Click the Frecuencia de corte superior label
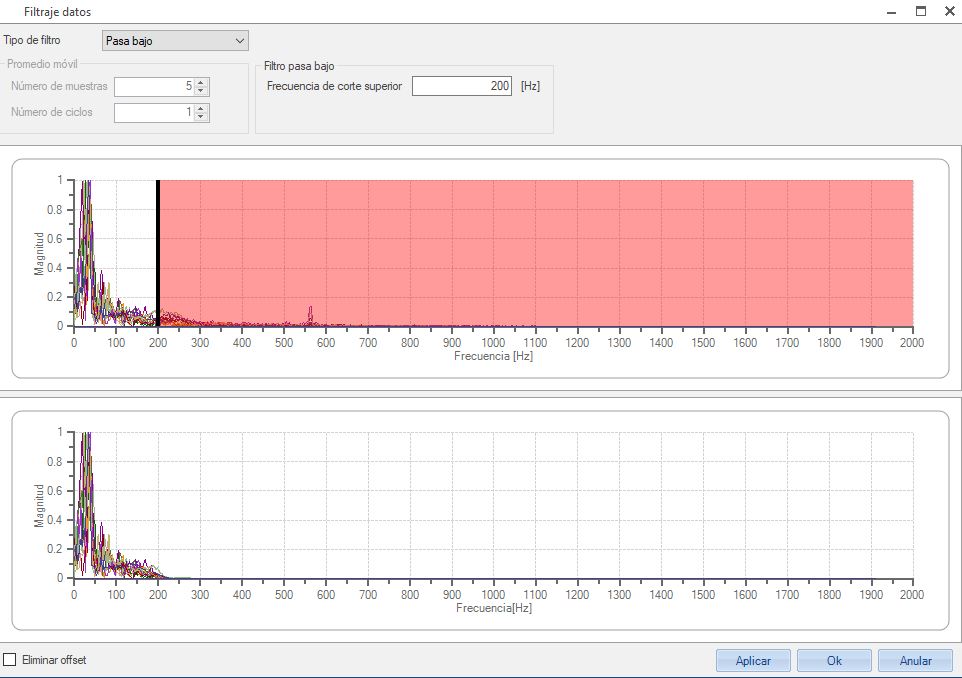Viewport: 962px width, 678px height. (334, 86)
